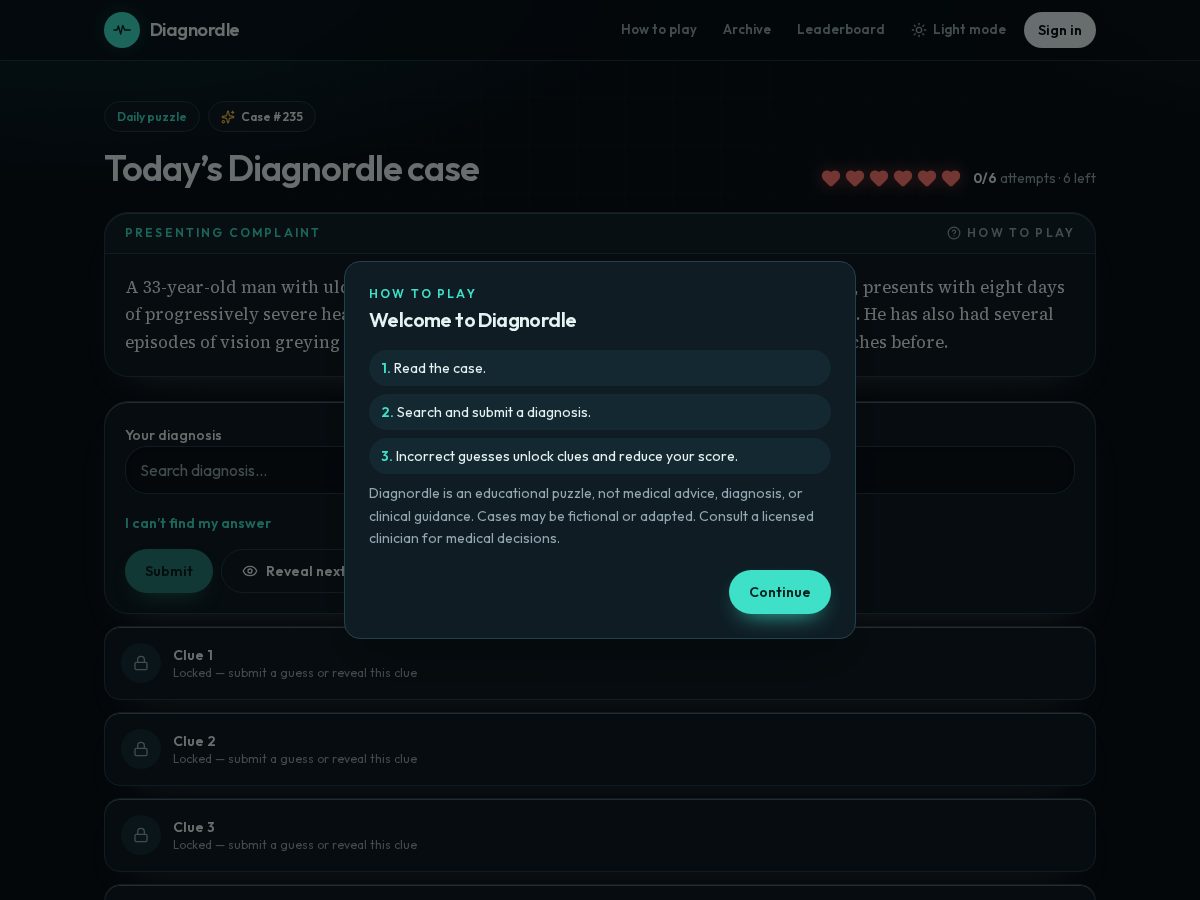This screenshot has width=1200, height=900.
Task: Focus the Search diagnosis input field
Action: (600, 470)
